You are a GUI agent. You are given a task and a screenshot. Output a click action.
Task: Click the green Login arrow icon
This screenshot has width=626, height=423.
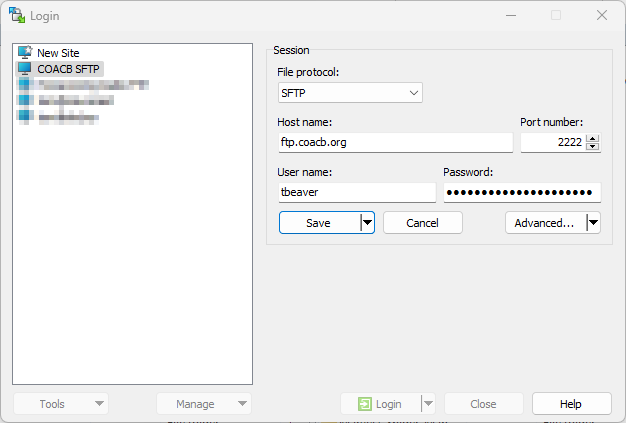[365, 404]
